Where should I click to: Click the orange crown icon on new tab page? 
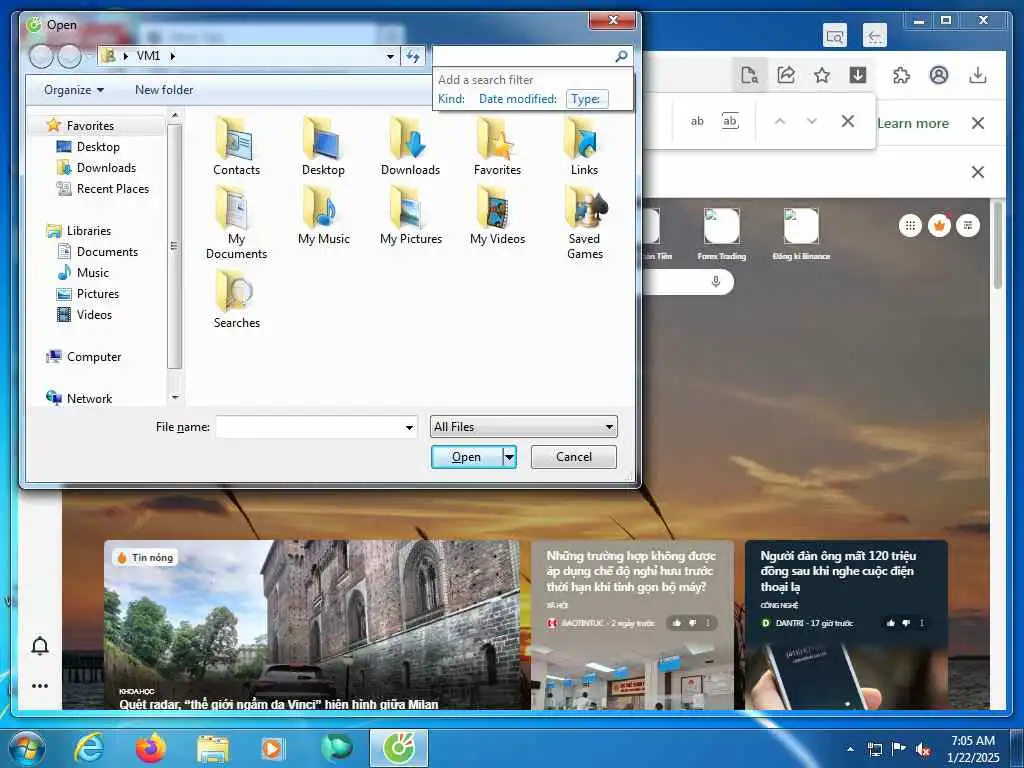(x=939, y=226)
